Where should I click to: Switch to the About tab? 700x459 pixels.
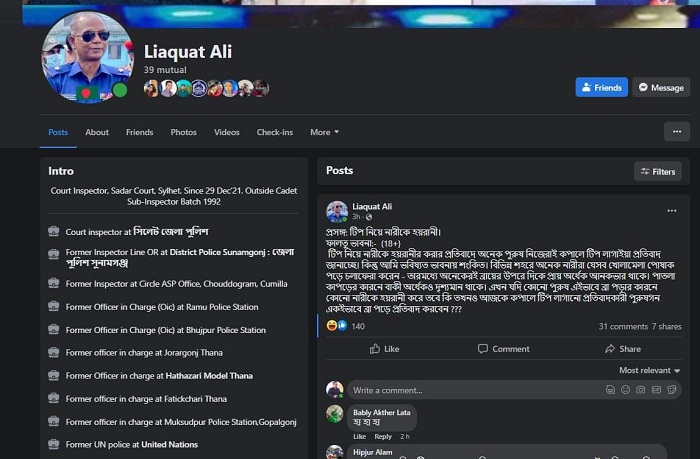[97, 132]
